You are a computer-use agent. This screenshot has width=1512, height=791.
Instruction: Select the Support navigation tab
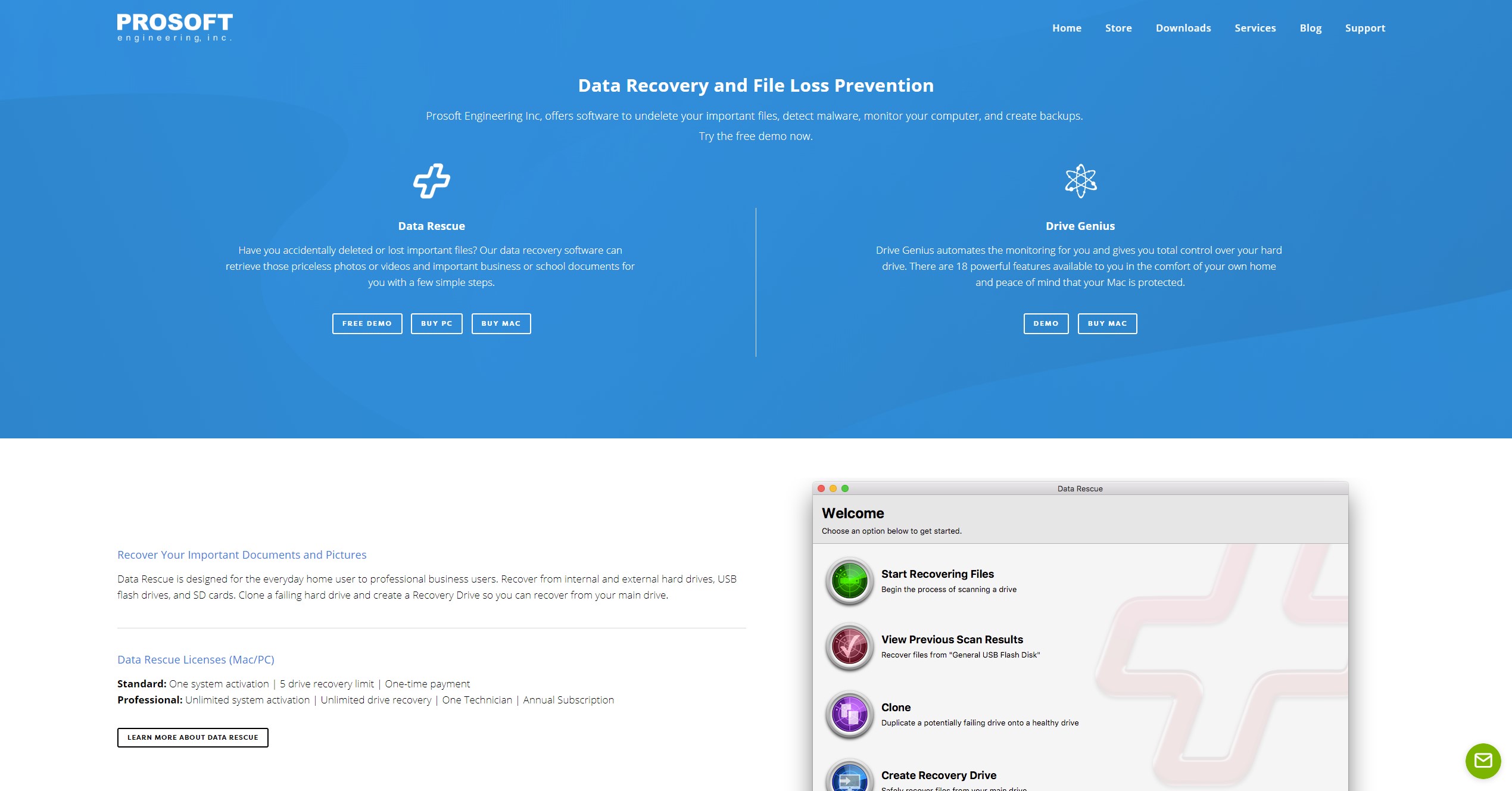pos(1365,28)
